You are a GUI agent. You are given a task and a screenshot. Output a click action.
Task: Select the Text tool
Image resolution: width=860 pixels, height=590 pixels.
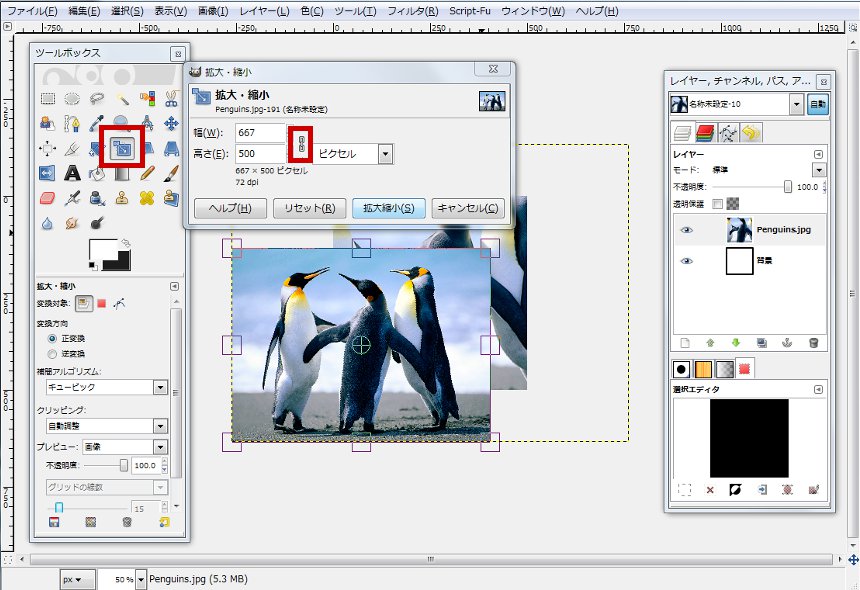tap(72, 174)
